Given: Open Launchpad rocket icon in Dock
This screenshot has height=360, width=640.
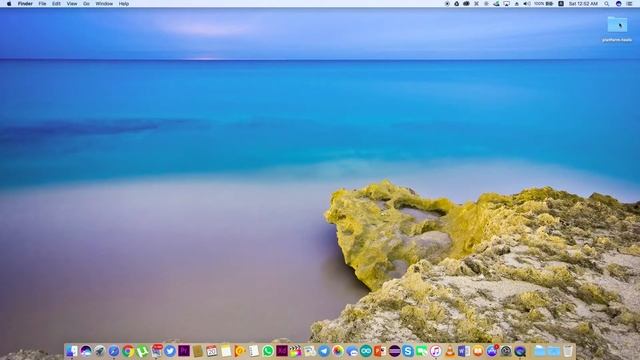Looking at the screenshot, I should pos(100,351).
